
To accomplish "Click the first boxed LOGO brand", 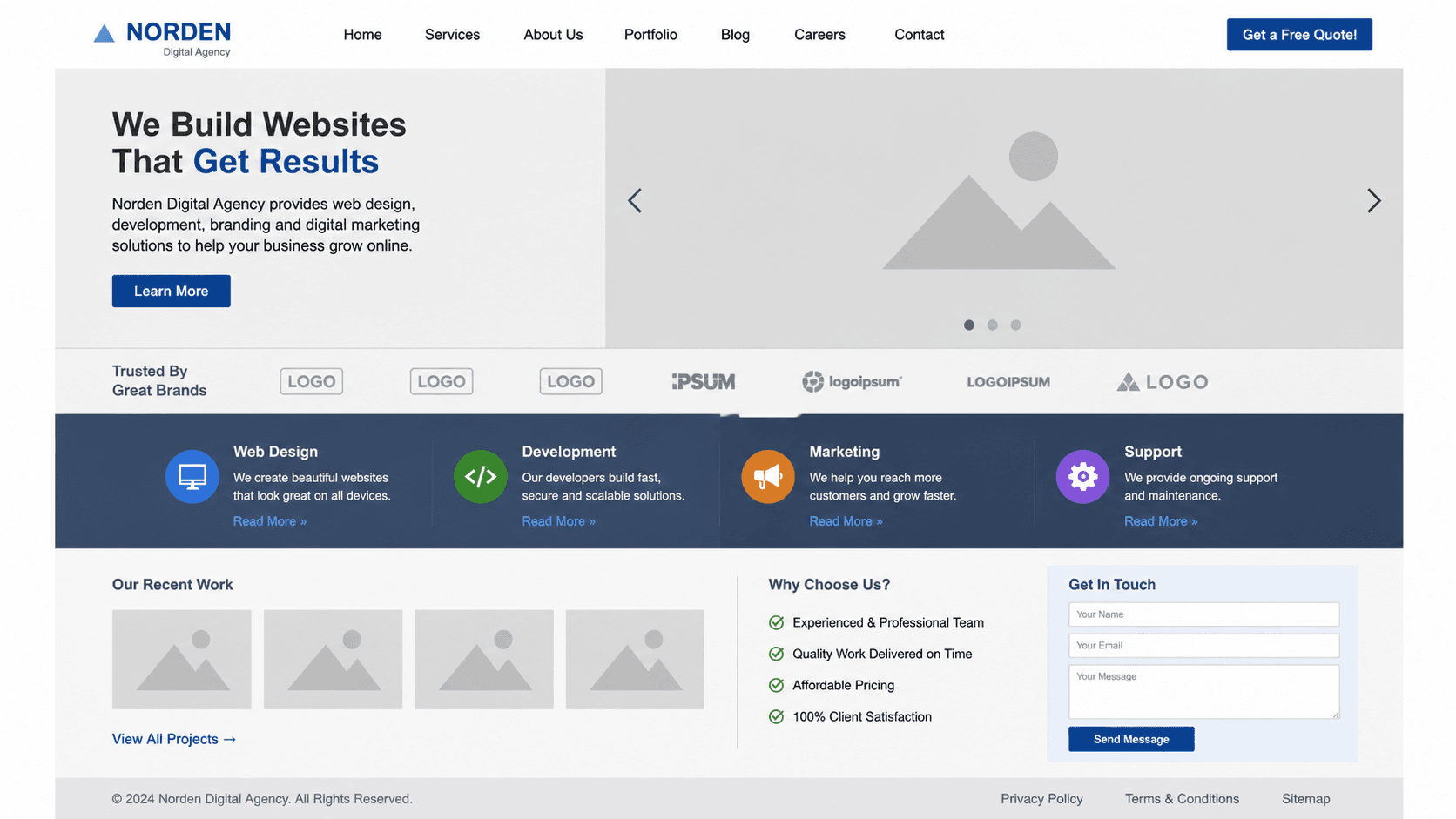I will pos(312,381).
